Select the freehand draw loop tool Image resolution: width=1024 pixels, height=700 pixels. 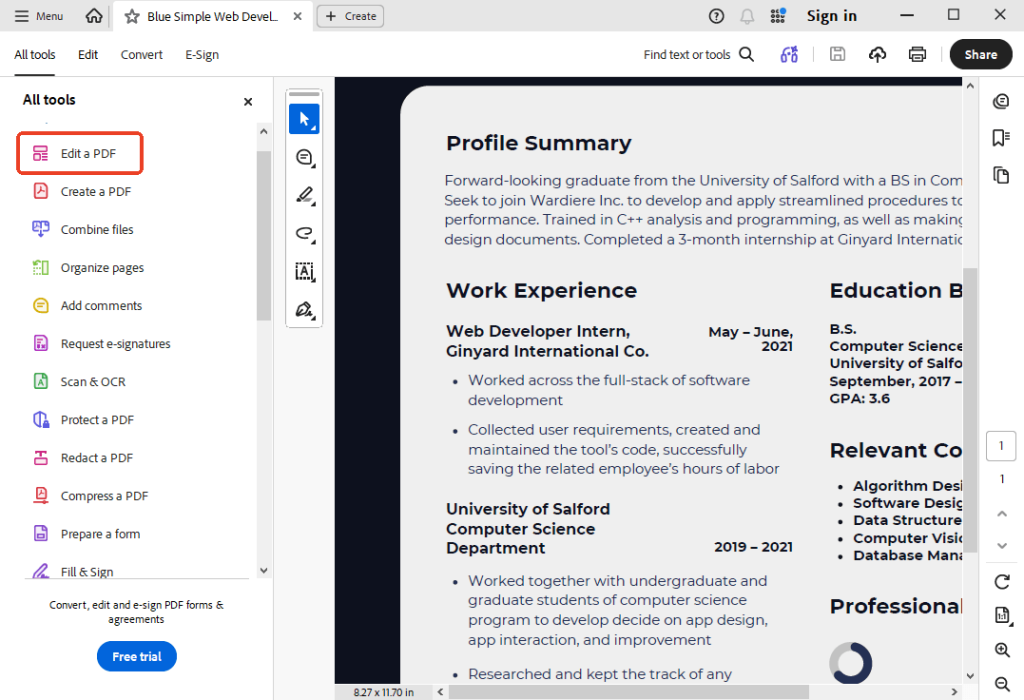click(x=304, y=233)
